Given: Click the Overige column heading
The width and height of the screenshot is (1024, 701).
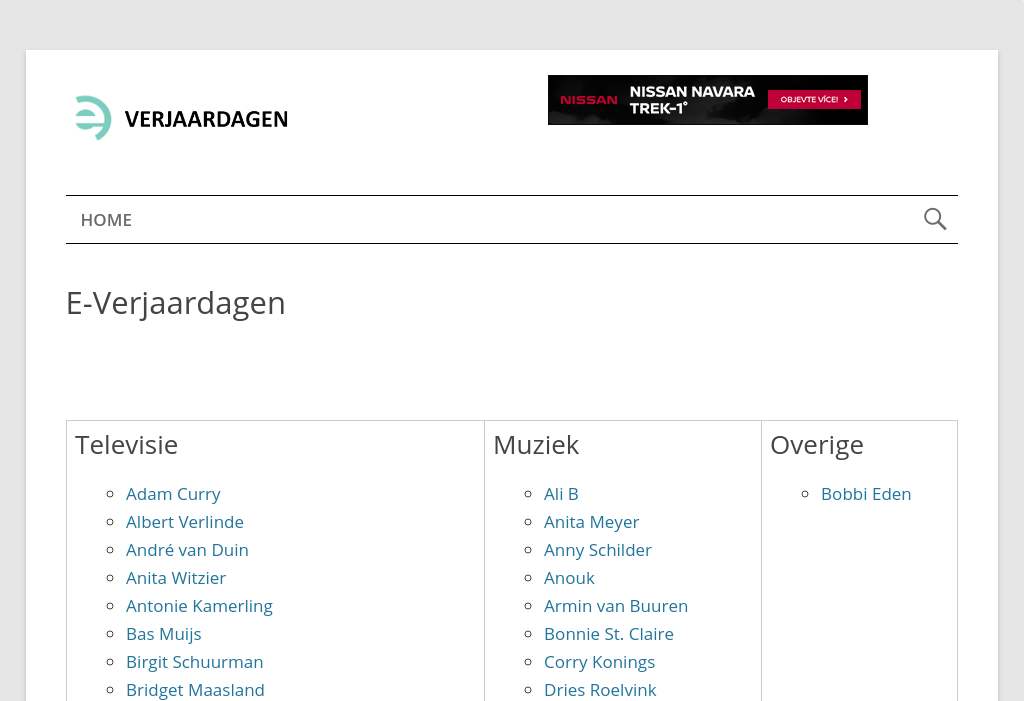Looking at the screenshot, I should pos(817,446).
